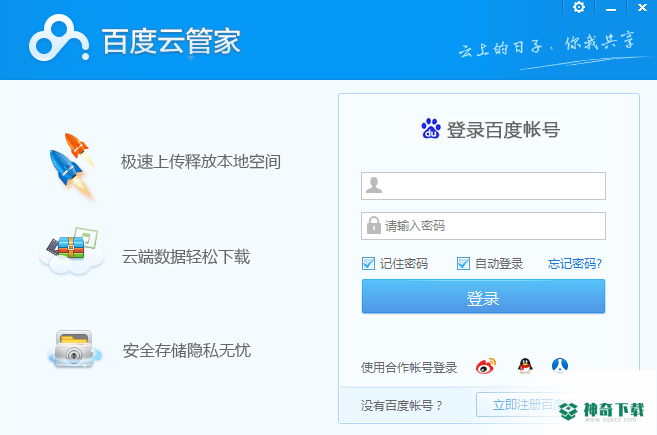Click 极速上传释放本地空间 text

(x=201, y=162)
